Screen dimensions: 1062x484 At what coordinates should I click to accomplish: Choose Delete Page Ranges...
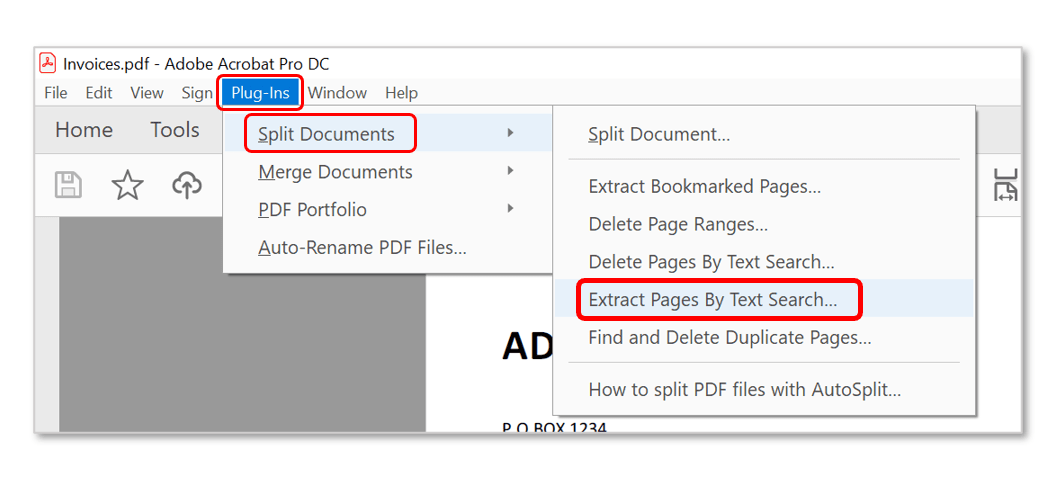pyautogui.click(x=764, y=224)
